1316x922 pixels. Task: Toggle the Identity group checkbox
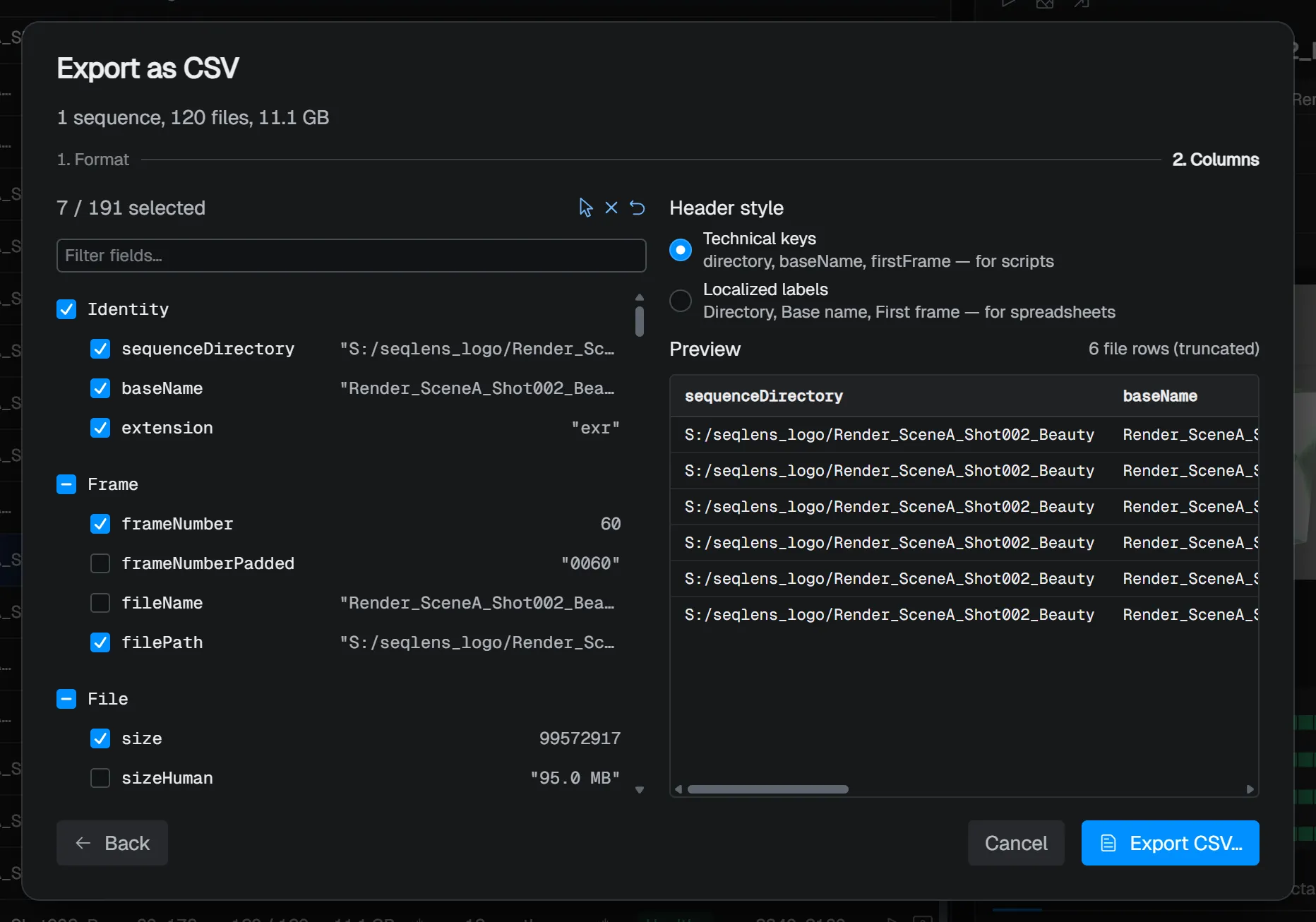click(x=66, y=309)
